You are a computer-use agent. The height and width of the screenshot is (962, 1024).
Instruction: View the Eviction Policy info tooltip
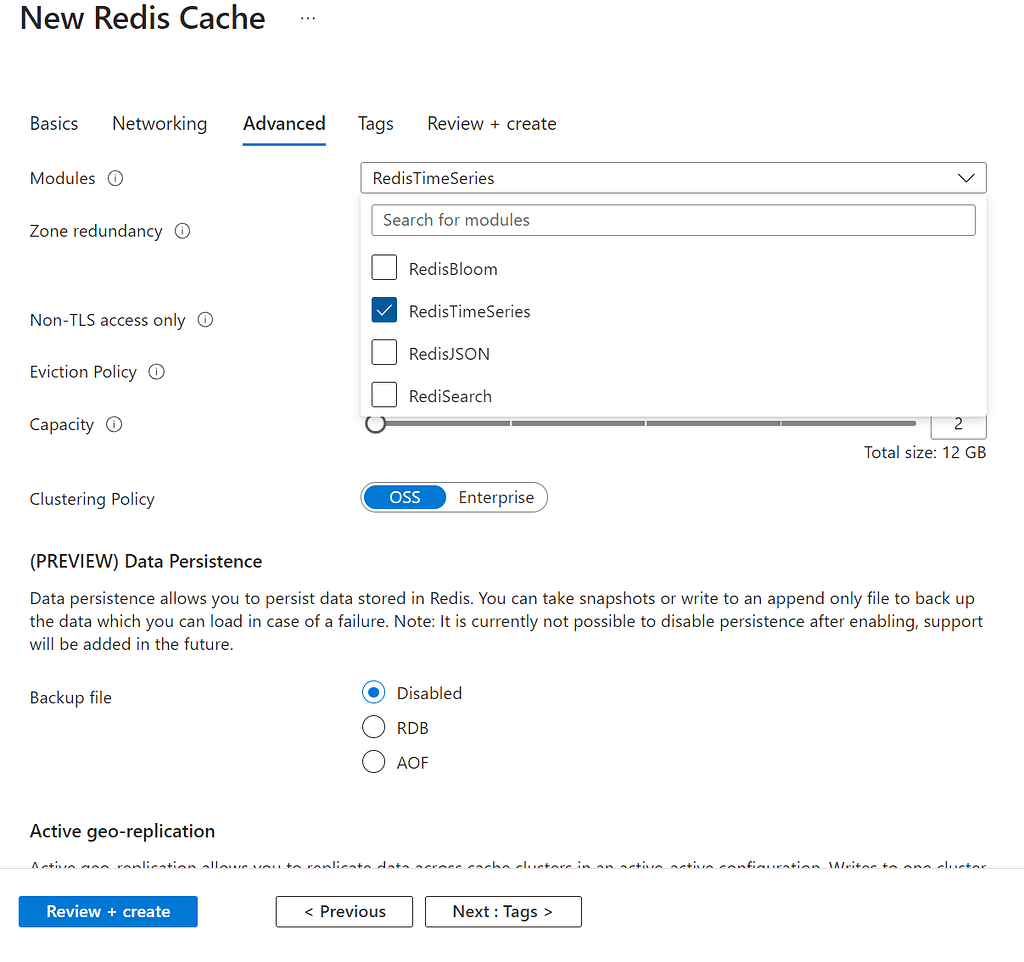tap(156, 371)
